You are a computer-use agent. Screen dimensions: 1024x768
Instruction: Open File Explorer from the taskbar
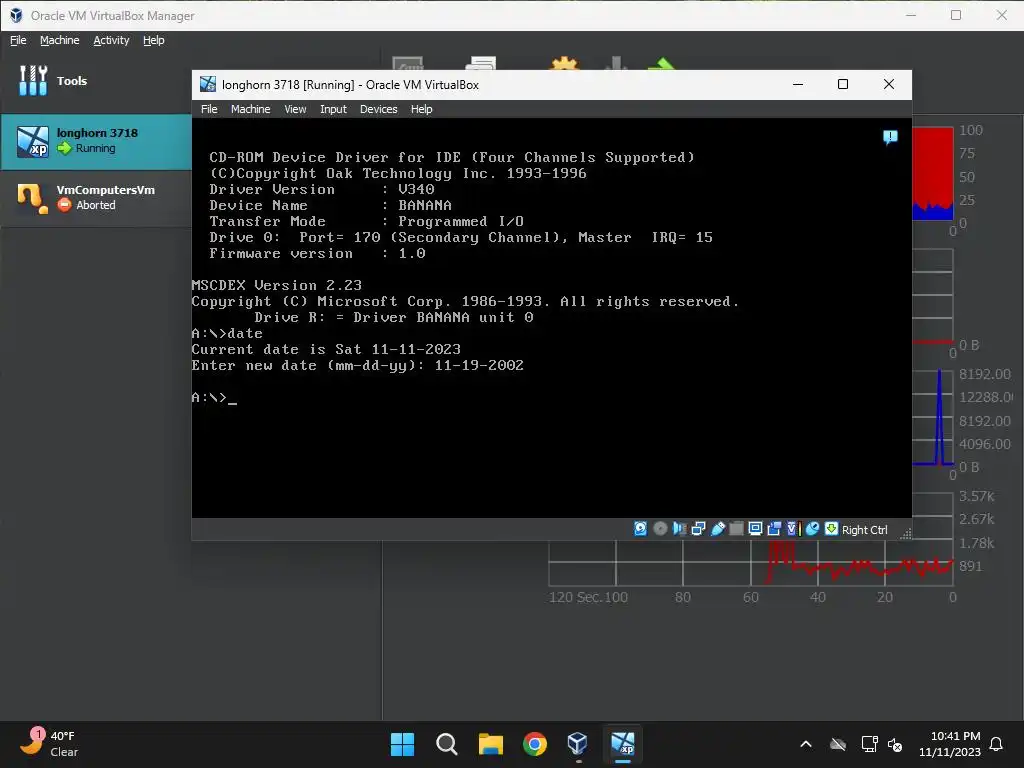tap(490, 744)
